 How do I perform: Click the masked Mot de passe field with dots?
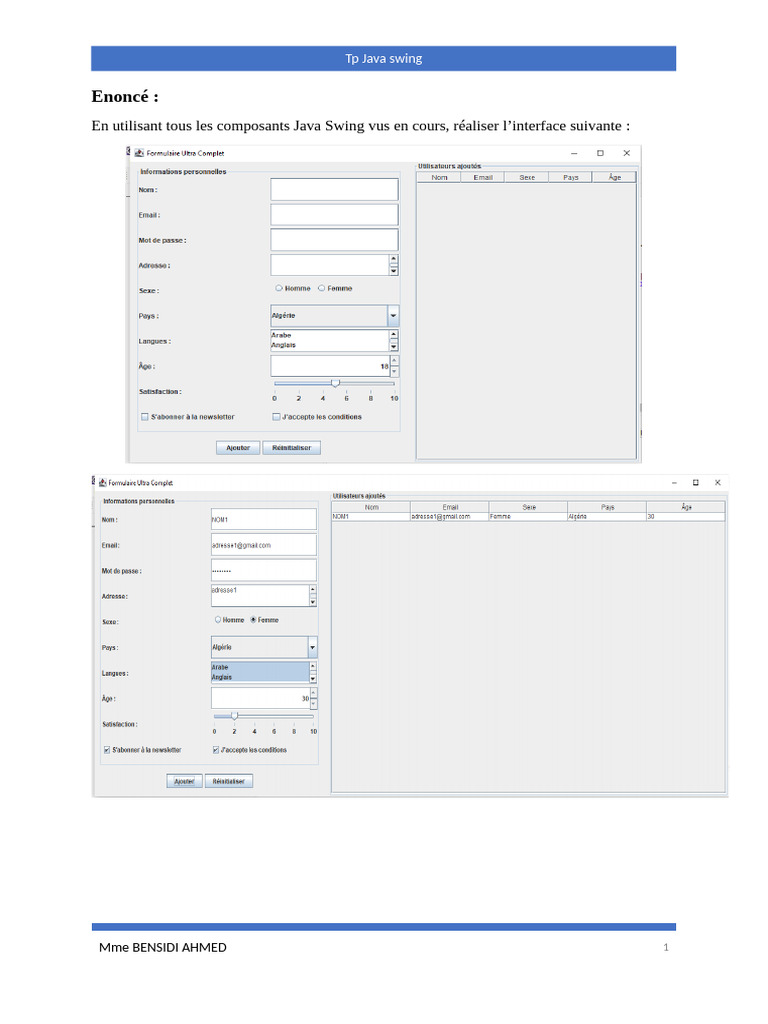pyautogui.click(x=264, y=570)
